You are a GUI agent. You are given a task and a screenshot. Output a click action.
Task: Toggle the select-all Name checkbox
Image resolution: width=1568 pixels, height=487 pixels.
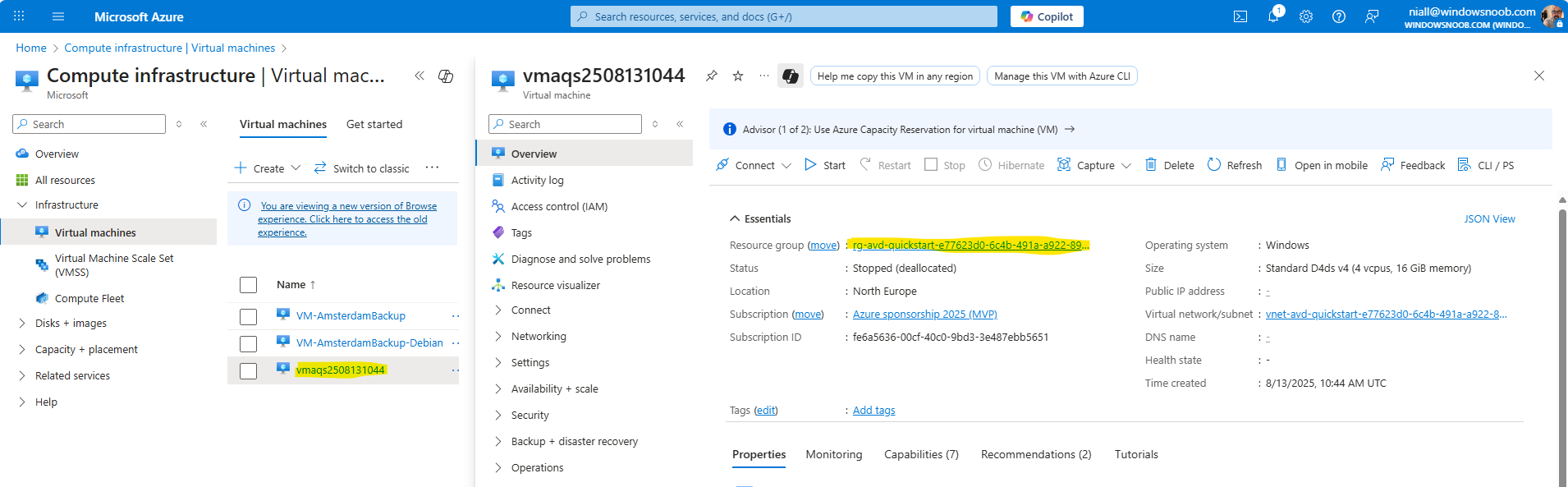pyautogui.click(x=249, y=285)
